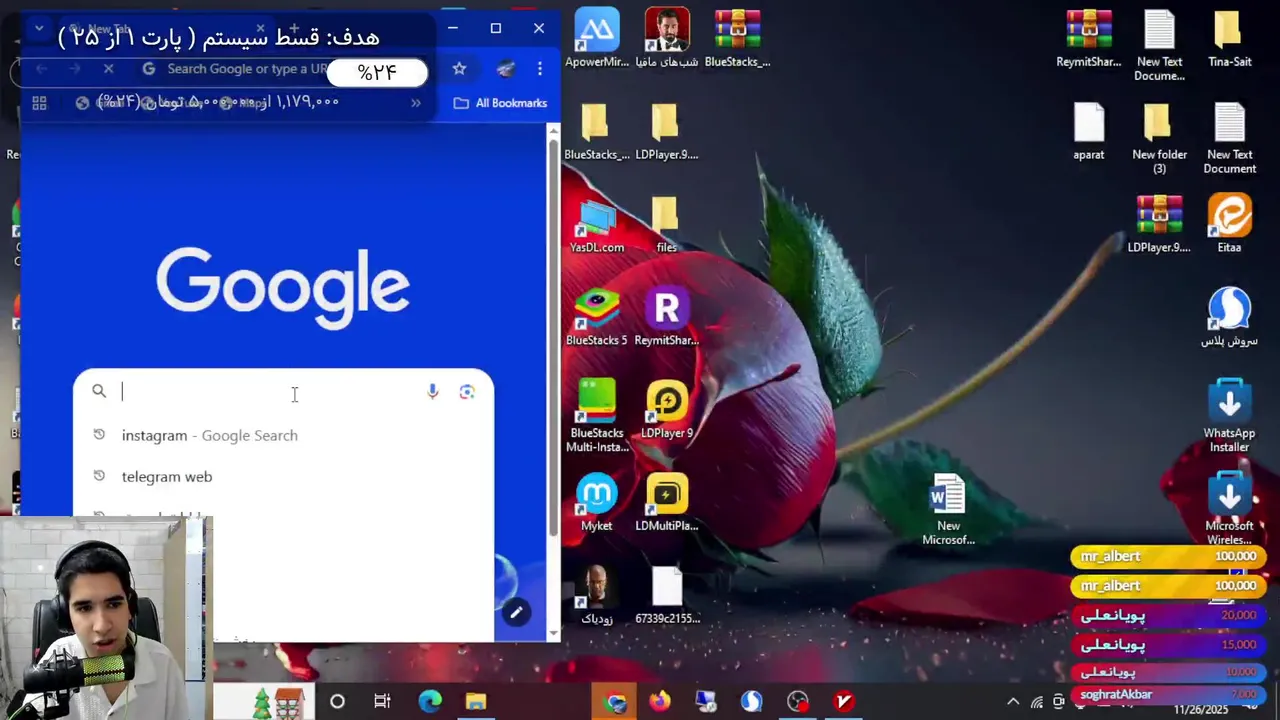Select the New Microsoft Word document icon
The width and height of the screenshot is (1280, 720).
(948, 510)
